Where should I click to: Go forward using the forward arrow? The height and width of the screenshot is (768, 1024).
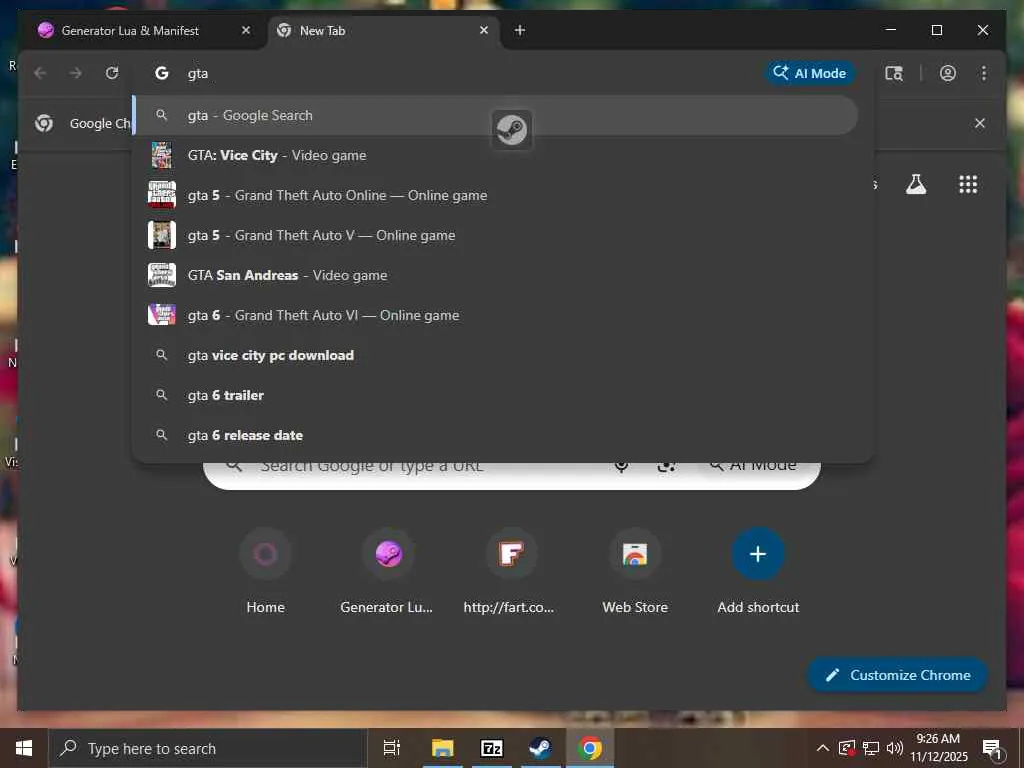(76, 73)
